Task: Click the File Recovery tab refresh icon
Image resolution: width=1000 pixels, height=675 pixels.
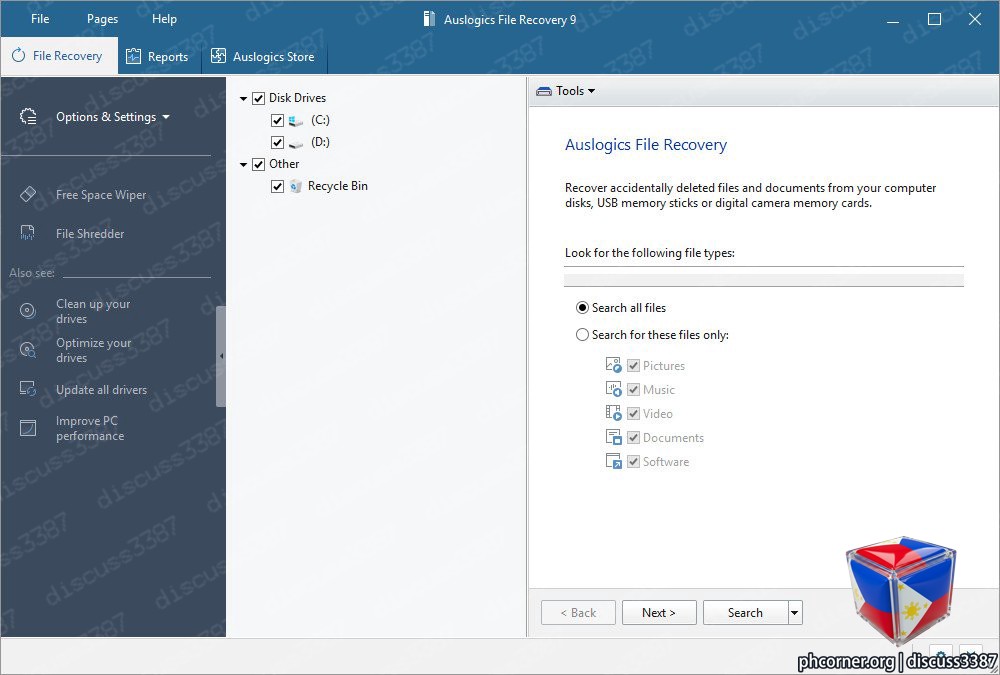Action: coord(18,56)
